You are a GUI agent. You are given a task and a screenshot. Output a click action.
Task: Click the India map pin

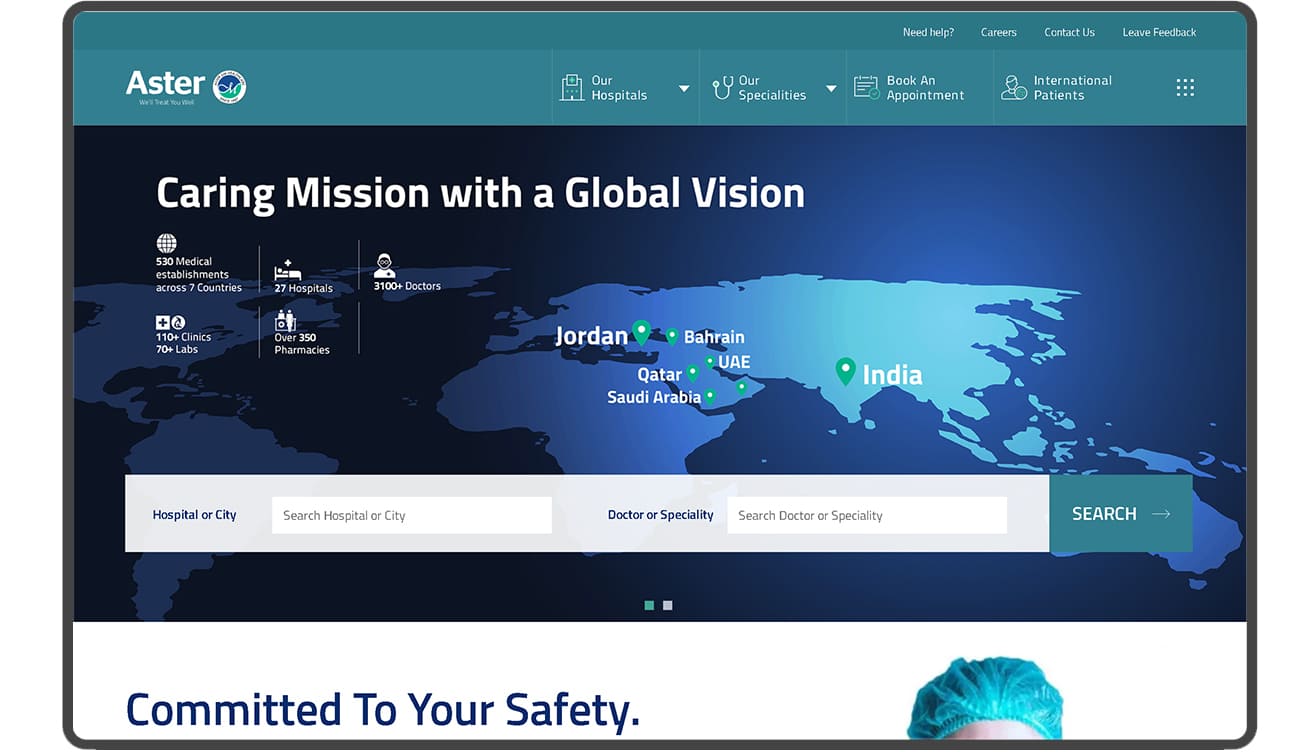coord(846,372)
